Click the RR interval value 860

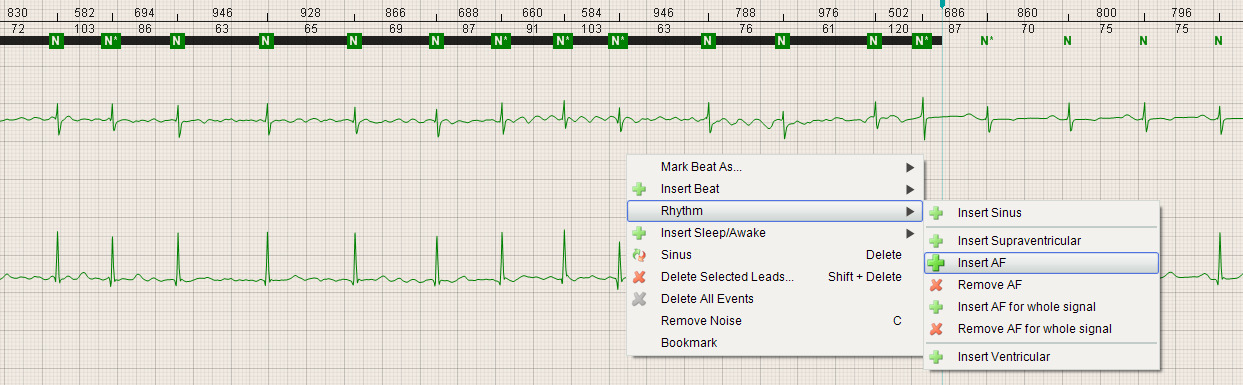coord(1028,13)
